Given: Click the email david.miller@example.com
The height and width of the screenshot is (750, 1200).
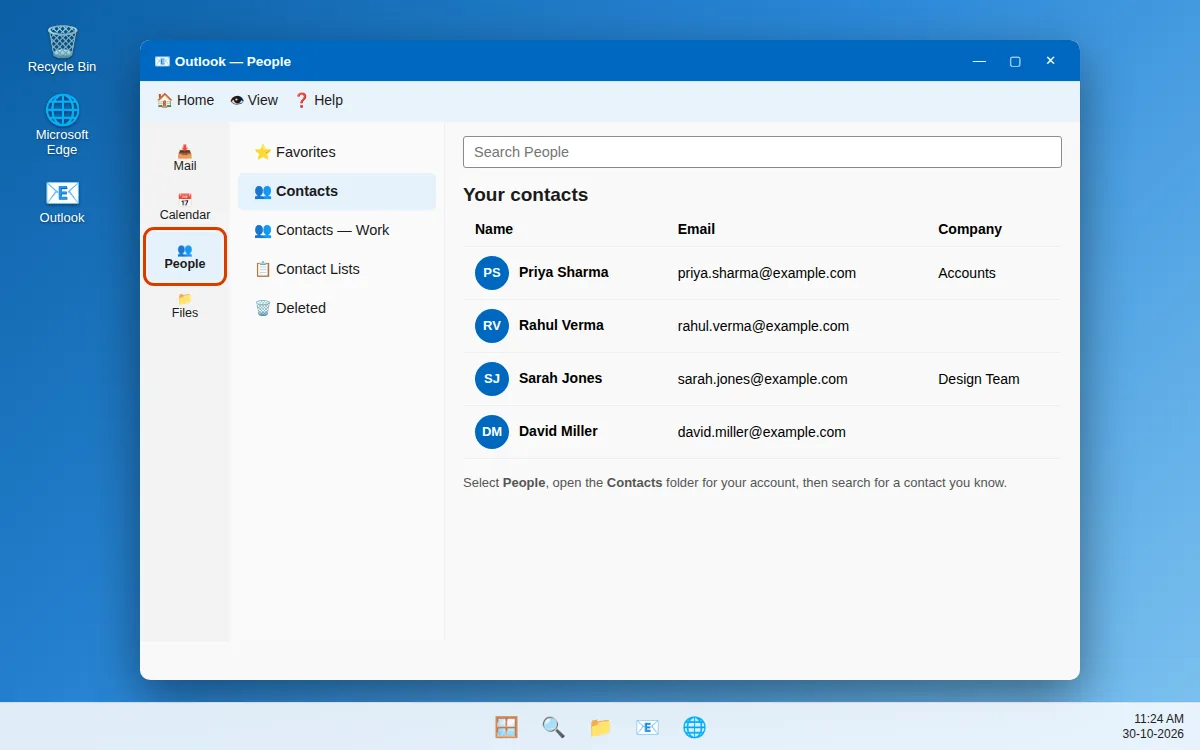Looking at the screenshot, I should coord(762,432).
